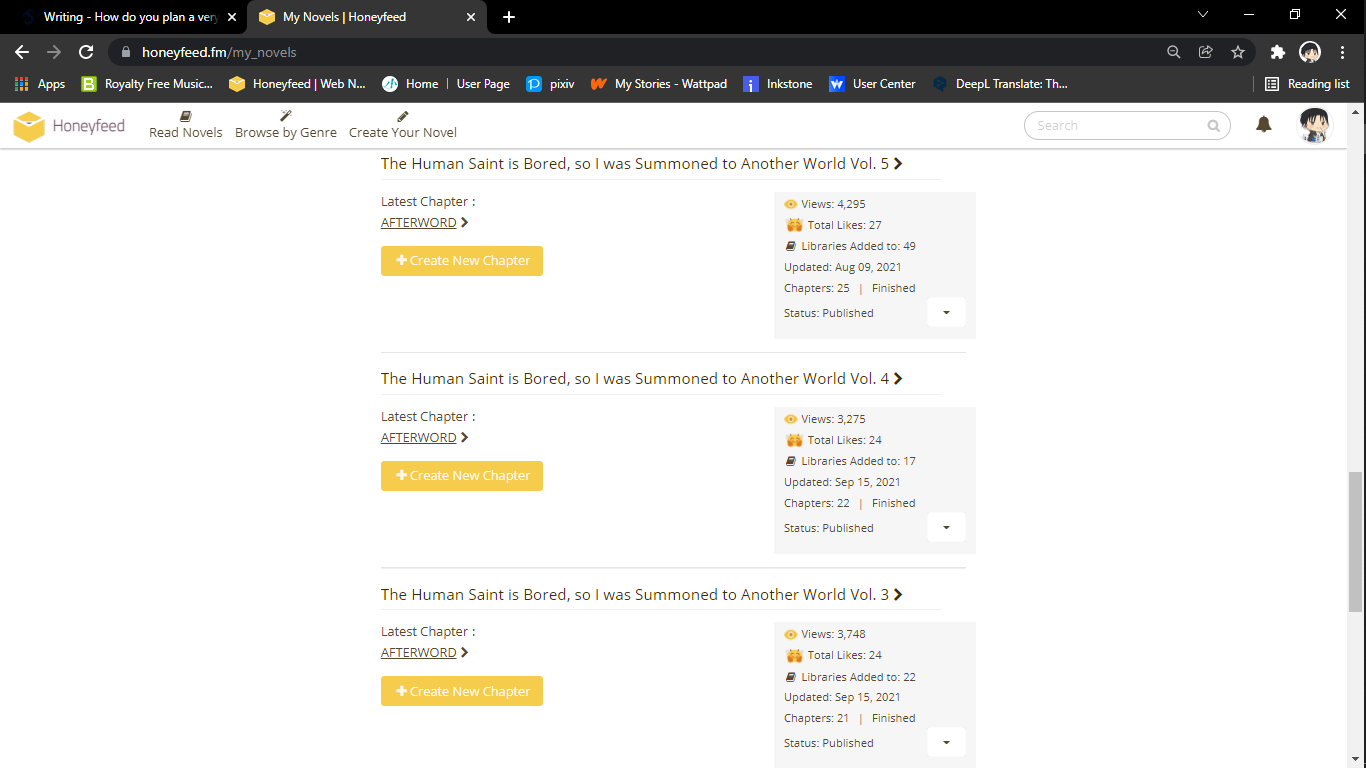1366x768 pixels.
Task: Open the pixiv bookmark
Action: click(x=550, y=84)
